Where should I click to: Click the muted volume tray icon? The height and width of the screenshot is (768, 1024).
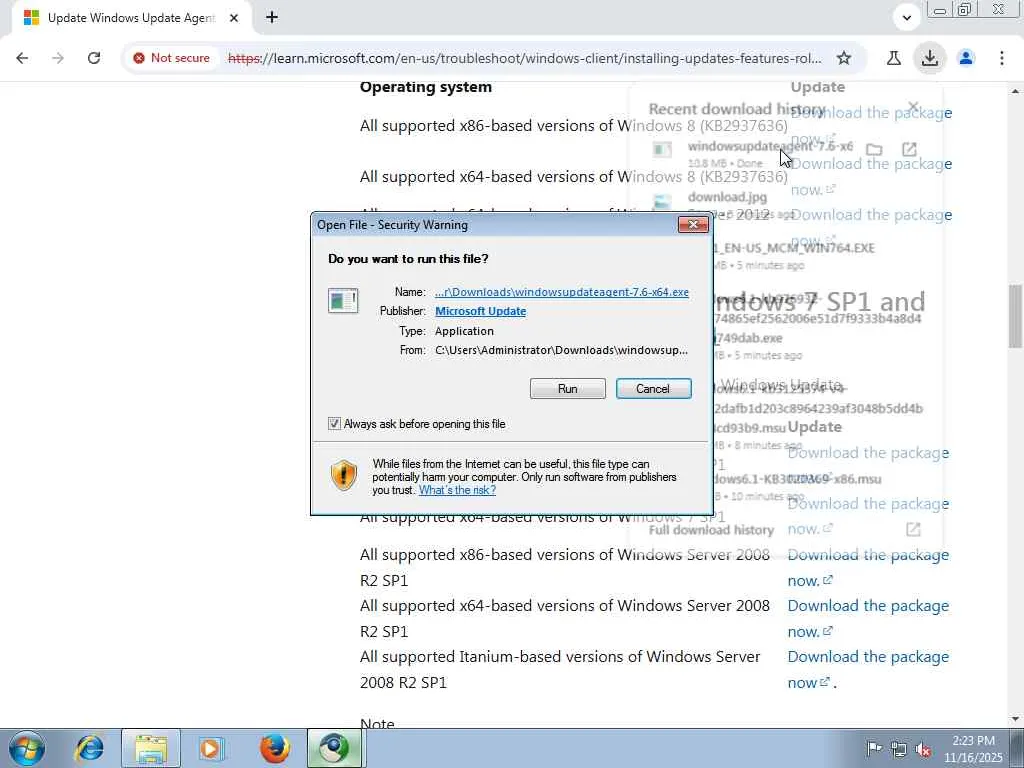pyautogui.click(x=923, y=749)
